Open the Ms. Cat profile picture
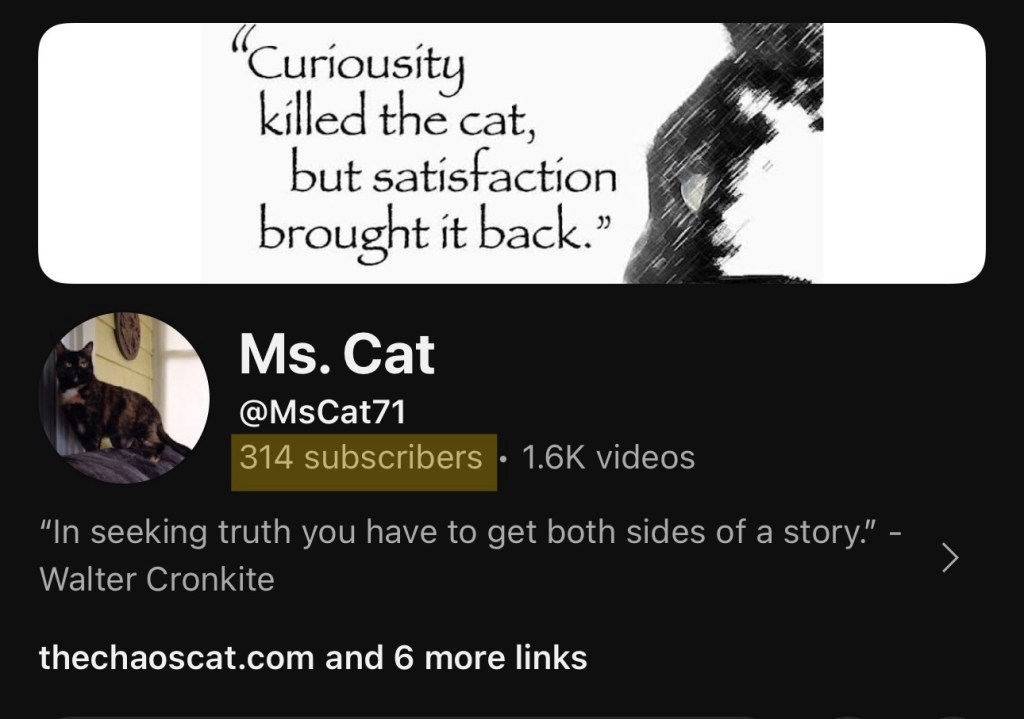The width and height of the screenshot is (1024, 719). tap(124, 397)
